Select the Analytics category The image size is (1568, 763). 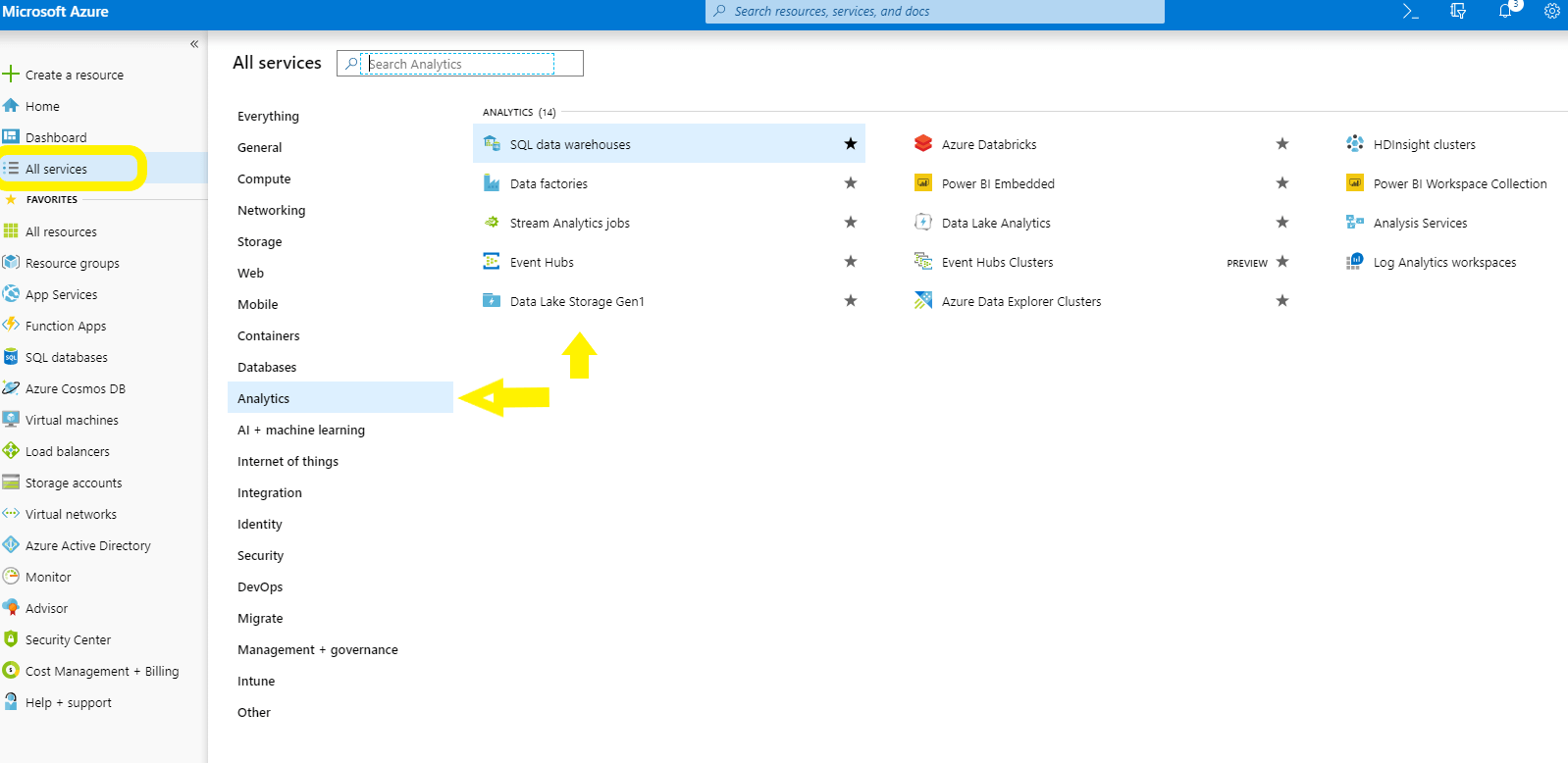[x=340, y=398]
